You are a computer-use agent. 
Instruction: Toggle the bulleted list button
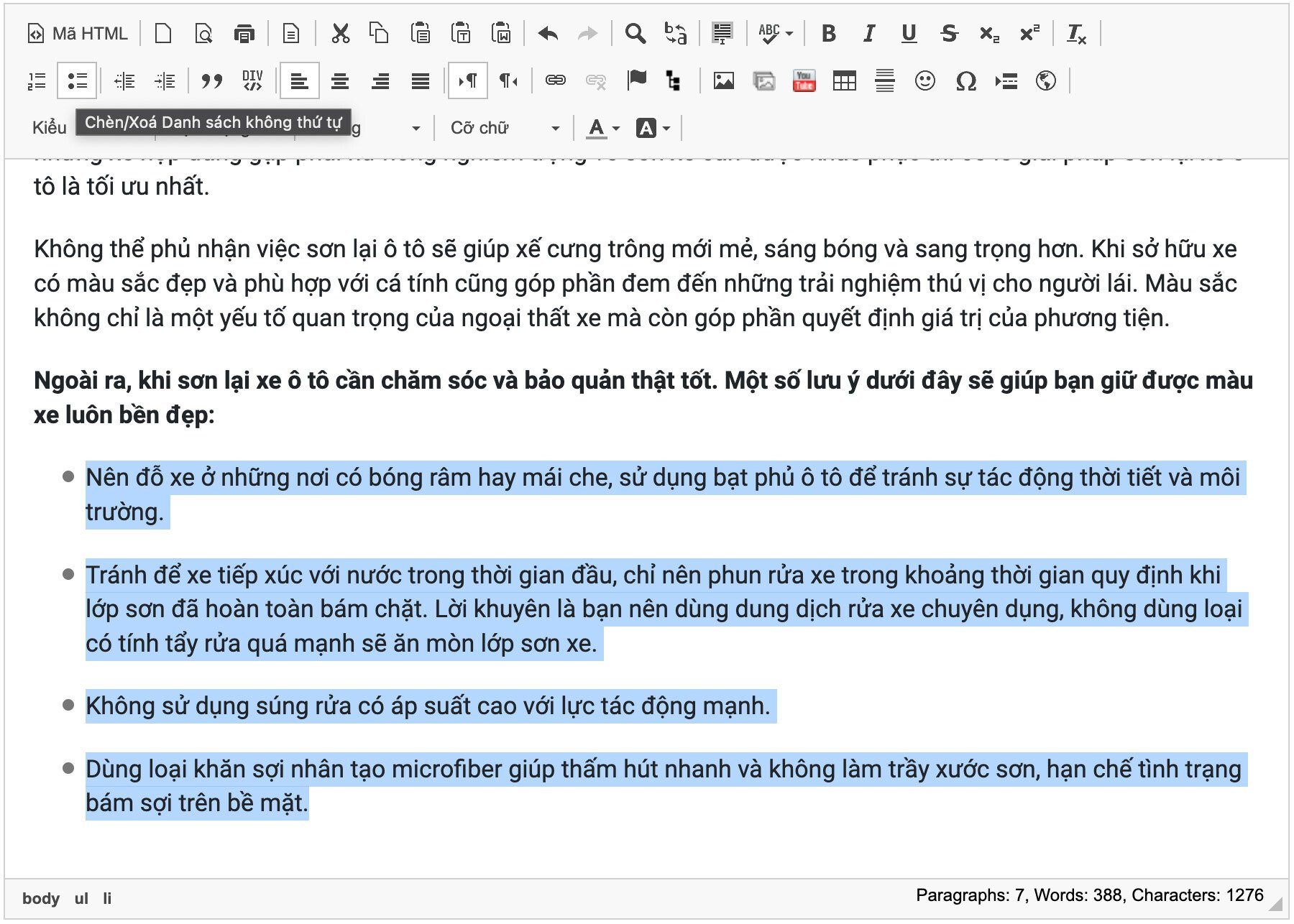[77, 81]
